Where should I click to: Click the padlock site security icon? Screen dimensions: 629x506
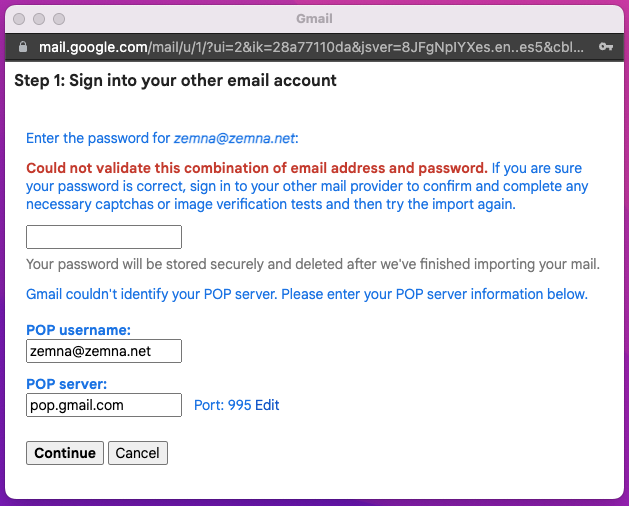click(23, 47)
